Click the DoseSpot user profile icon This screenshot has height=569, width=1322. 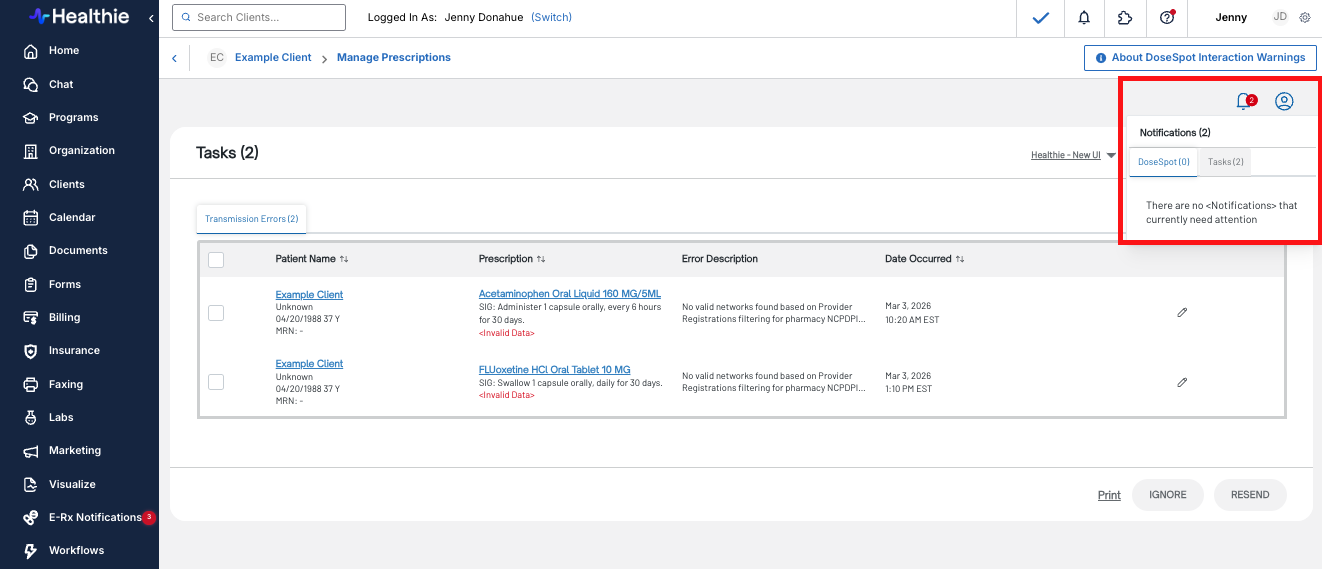coord(1285,101)
